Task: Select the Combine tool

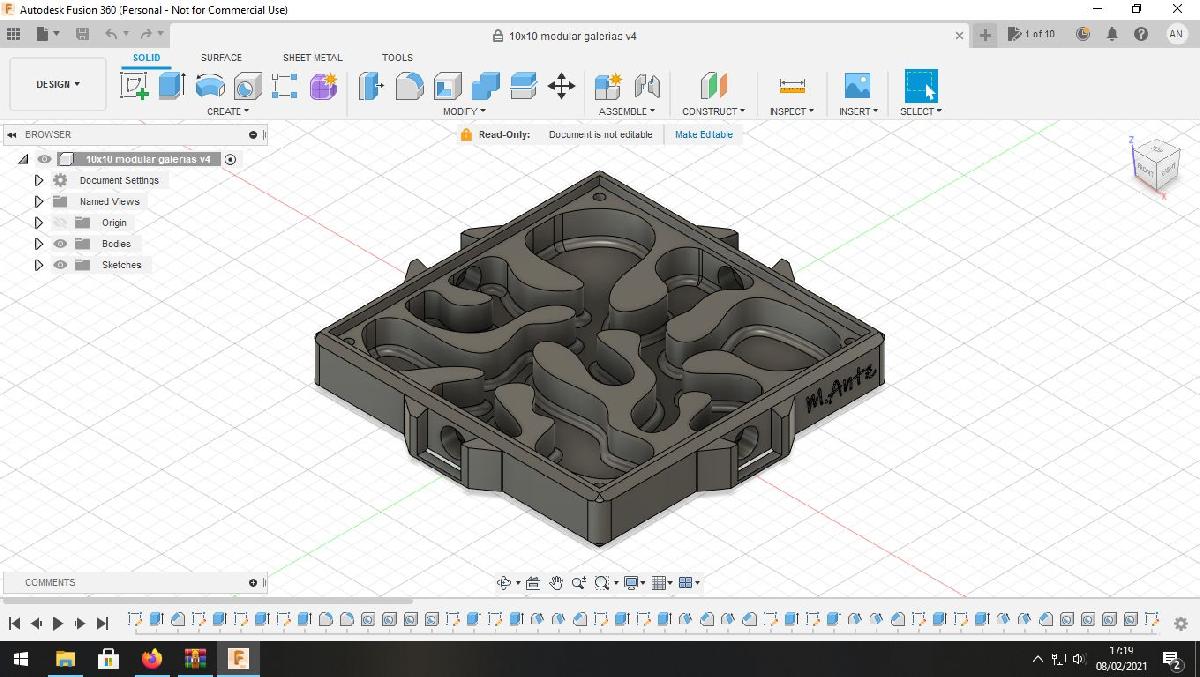Action: point(485,86)
